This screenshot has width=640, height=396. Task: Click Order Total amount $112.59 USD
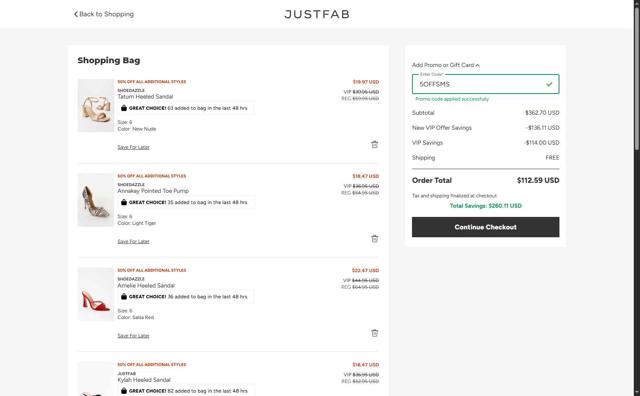[538, 180]
